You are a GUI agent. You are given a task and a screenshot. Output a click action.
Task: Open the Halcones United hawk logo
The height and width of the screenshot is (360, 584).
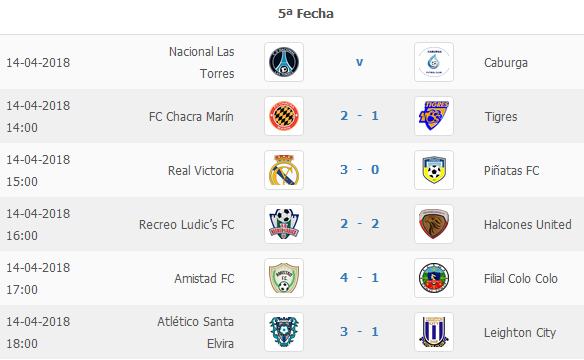tap(434, 224)
